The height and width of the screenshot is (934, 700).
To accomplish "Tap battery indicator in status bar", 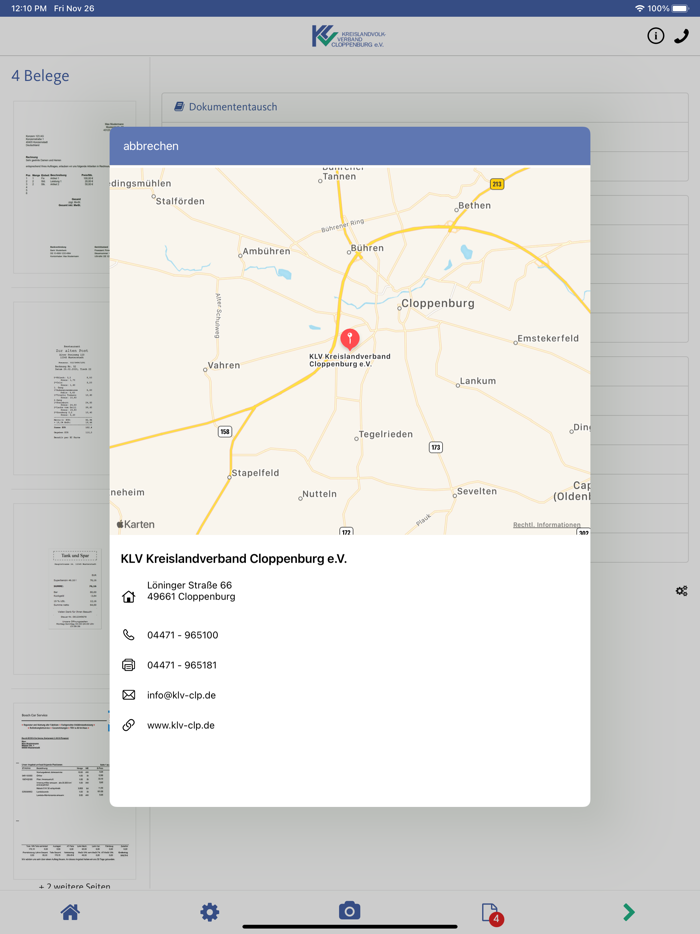I will 680,8.
